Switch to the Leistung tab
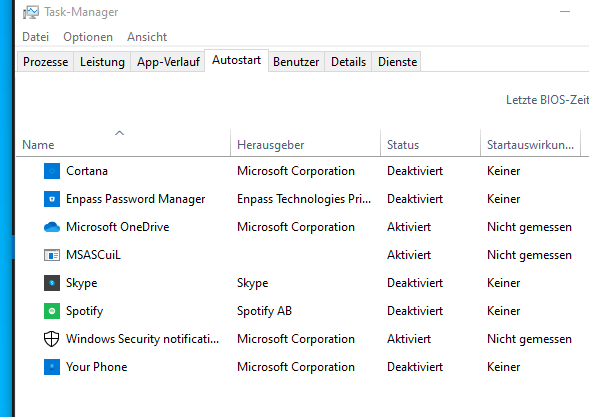Viewport: 589px width, 417px height. [x=102, y=62]
